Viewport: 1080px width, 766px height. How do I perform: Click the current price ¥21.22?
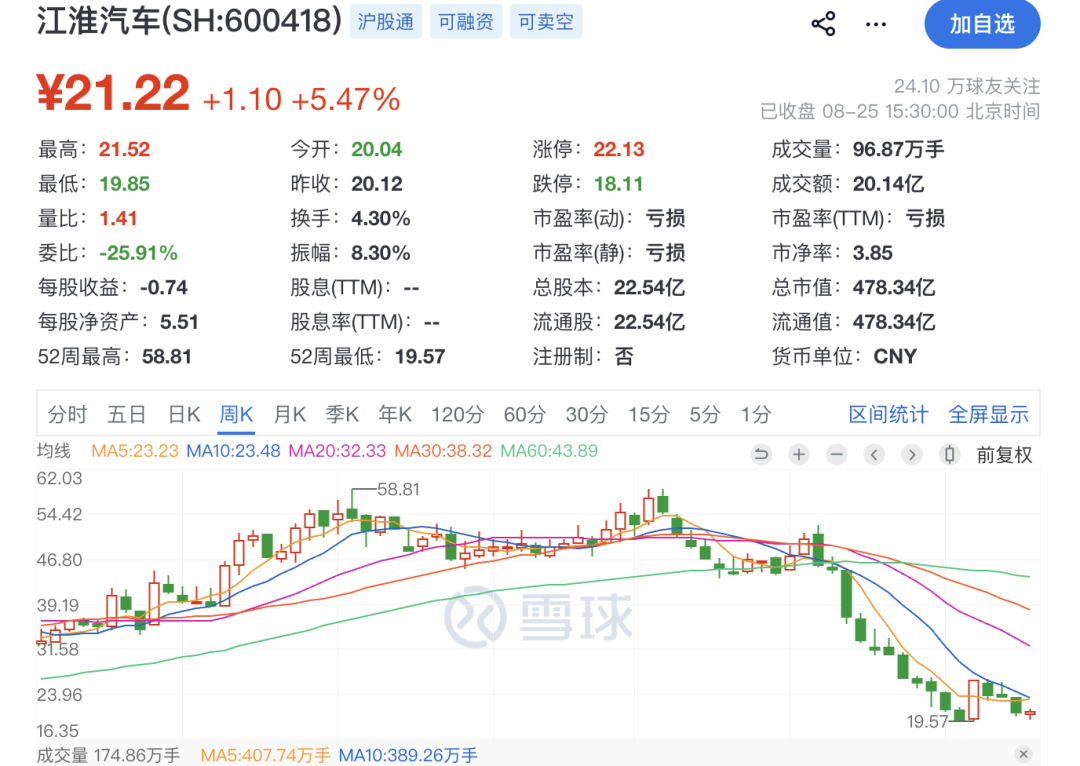pos(114,93)
